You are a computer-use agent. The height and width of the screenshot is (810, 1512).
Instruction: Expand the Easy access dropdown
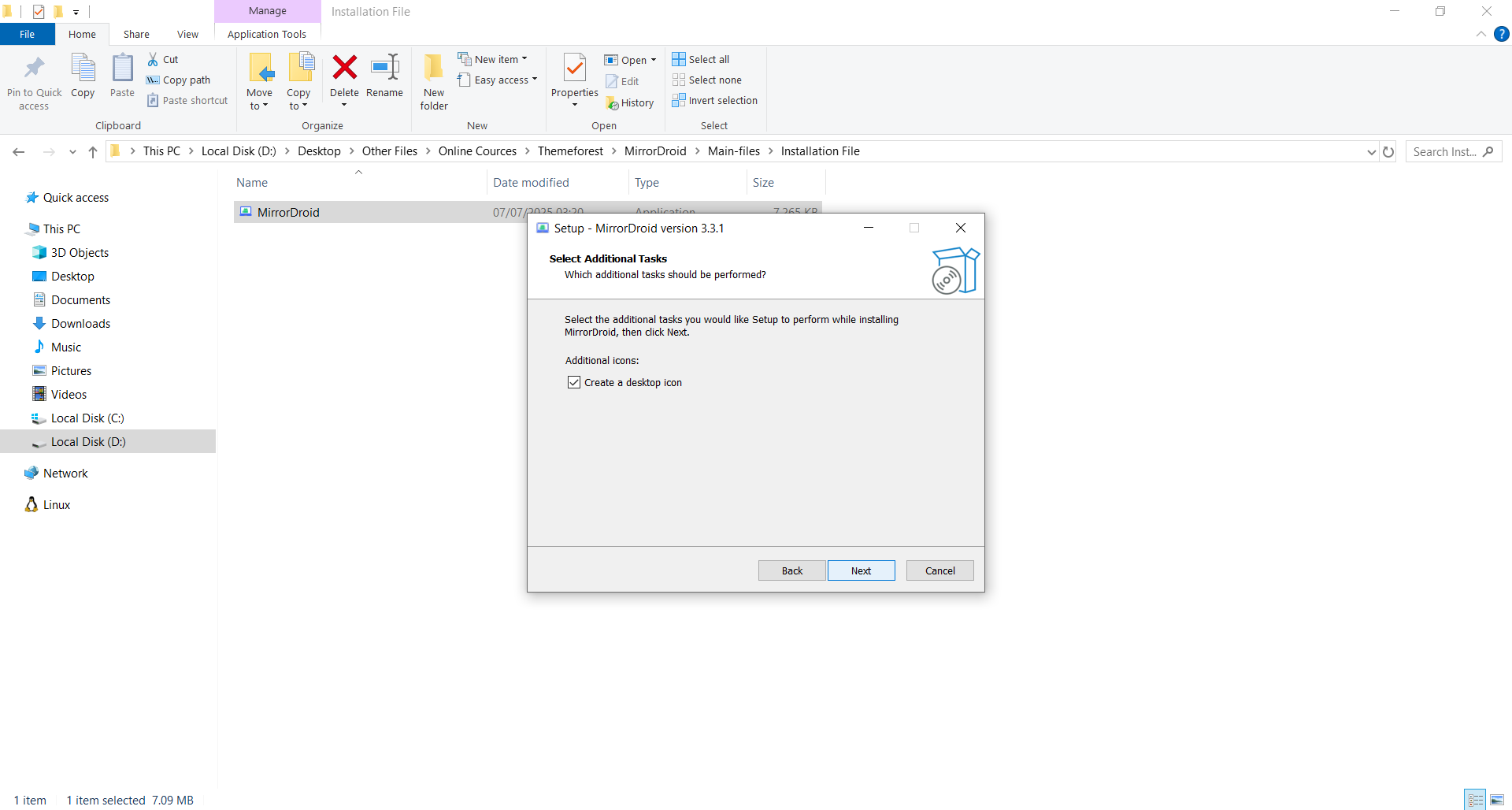click(534, 80)
